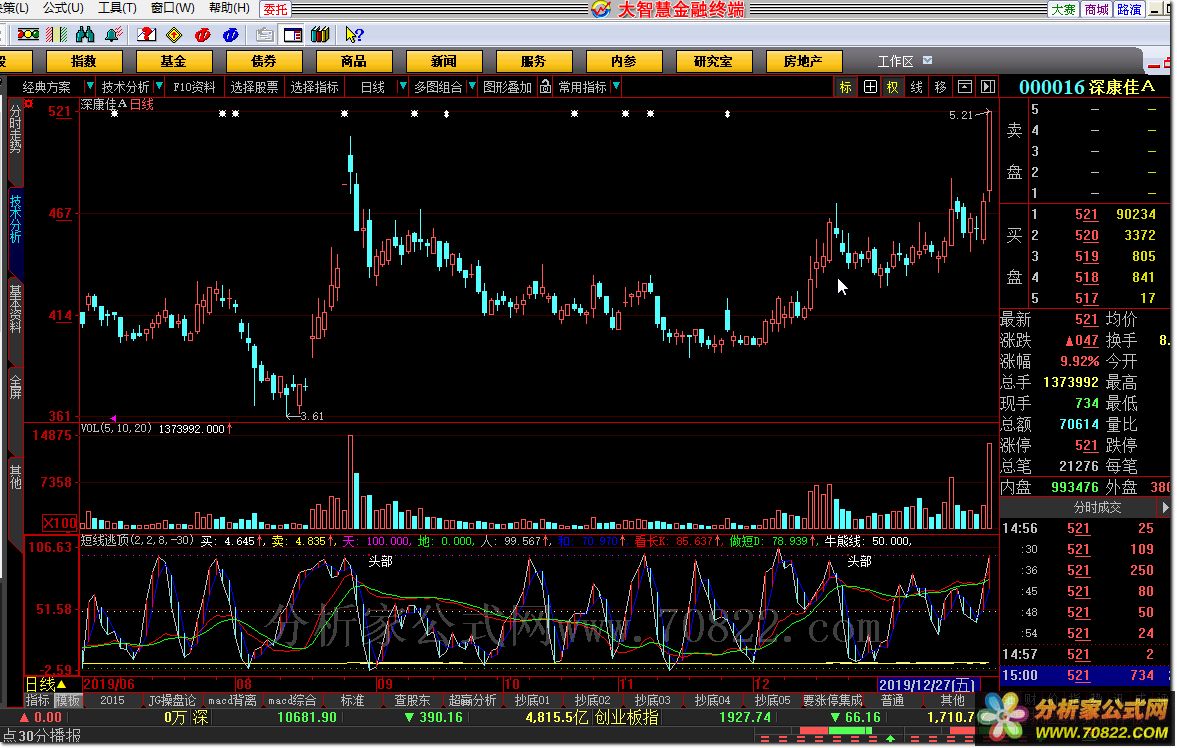This screenshot has width=1177, height=748.
Task: Click the 线 draw-line icon
Action: point(917,87)
